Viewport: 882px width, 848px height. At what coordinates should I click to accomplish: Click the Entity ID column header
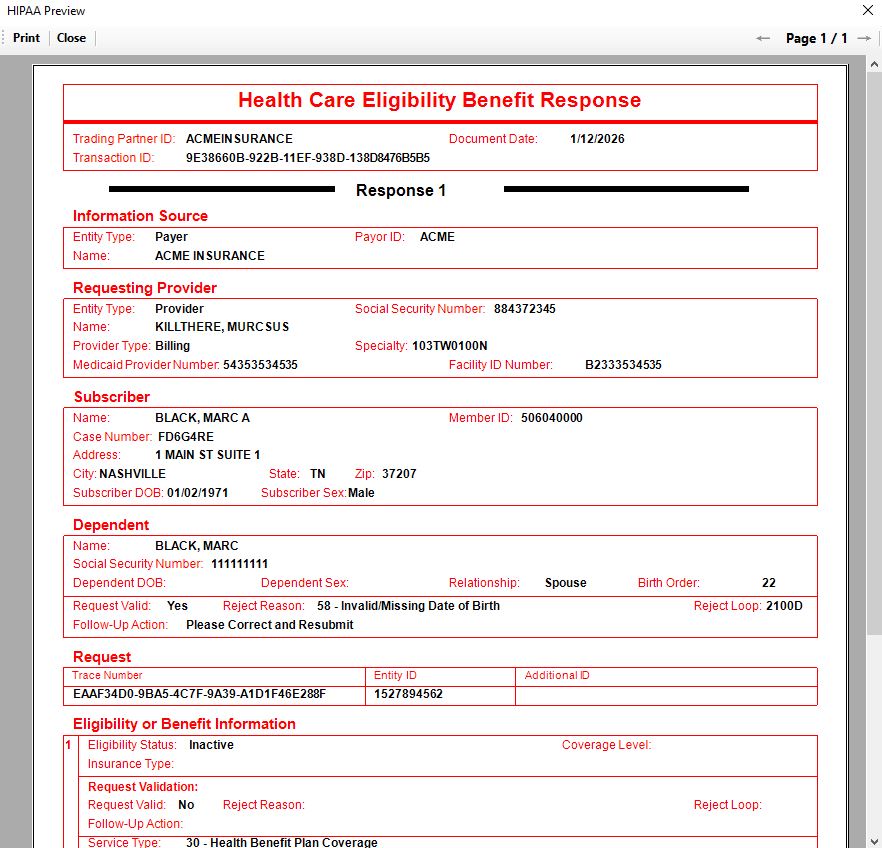395,675
